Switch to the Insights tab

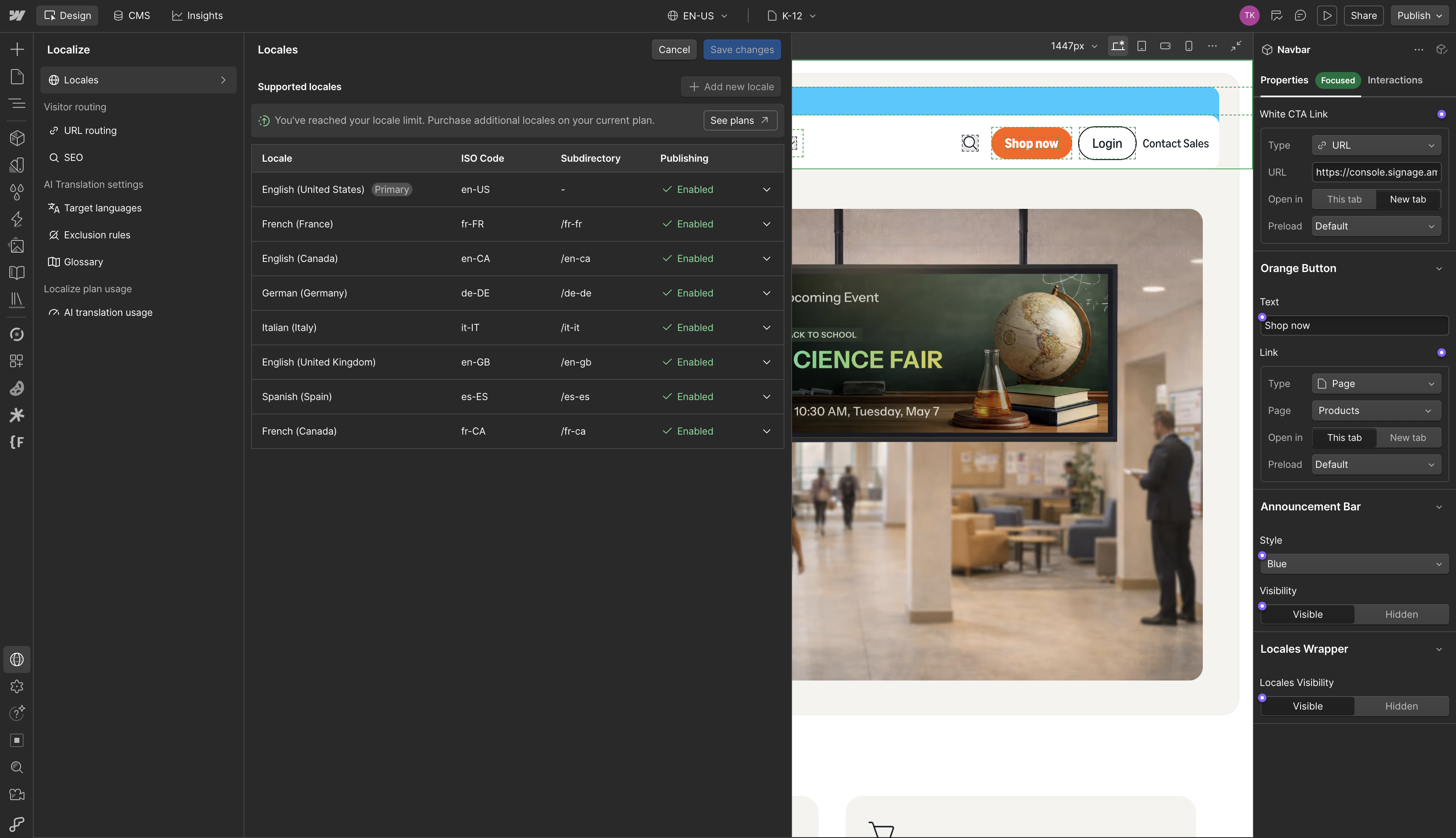pyautogui.click(x=198, y=16)
